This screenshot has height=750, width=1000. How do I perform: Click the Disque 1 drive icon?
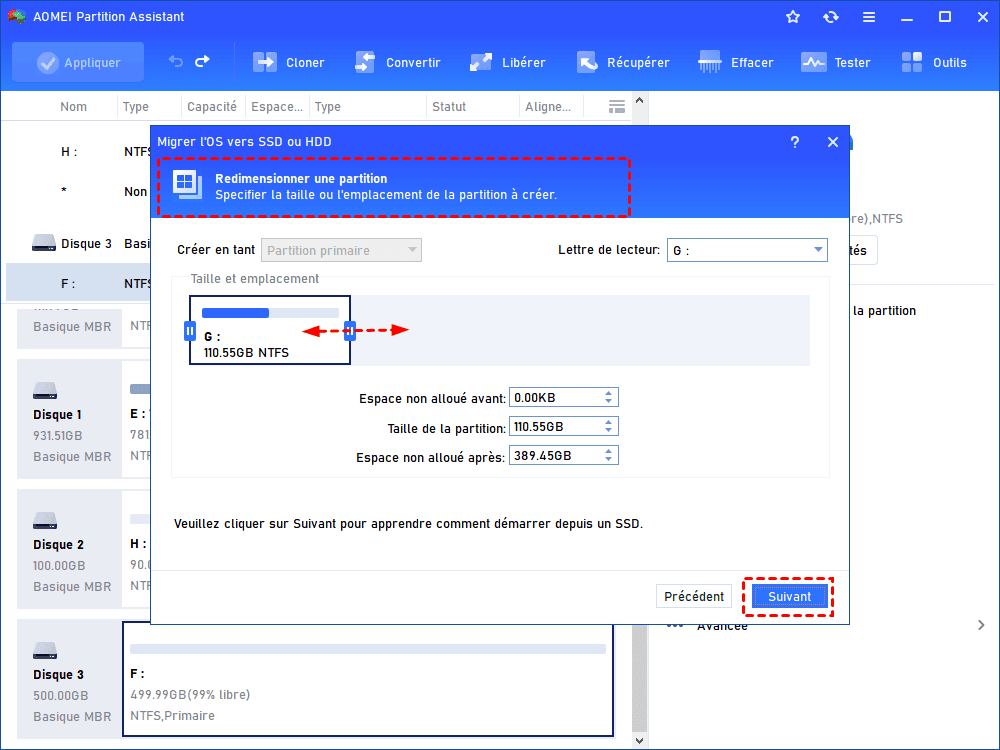(45, 390)
